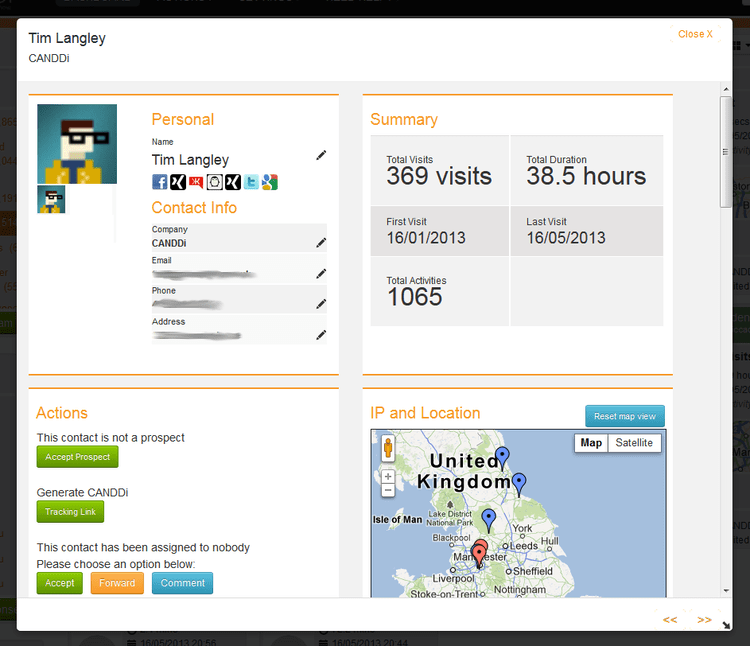
Task: Click the '369 visits' total
Action: 439,176
